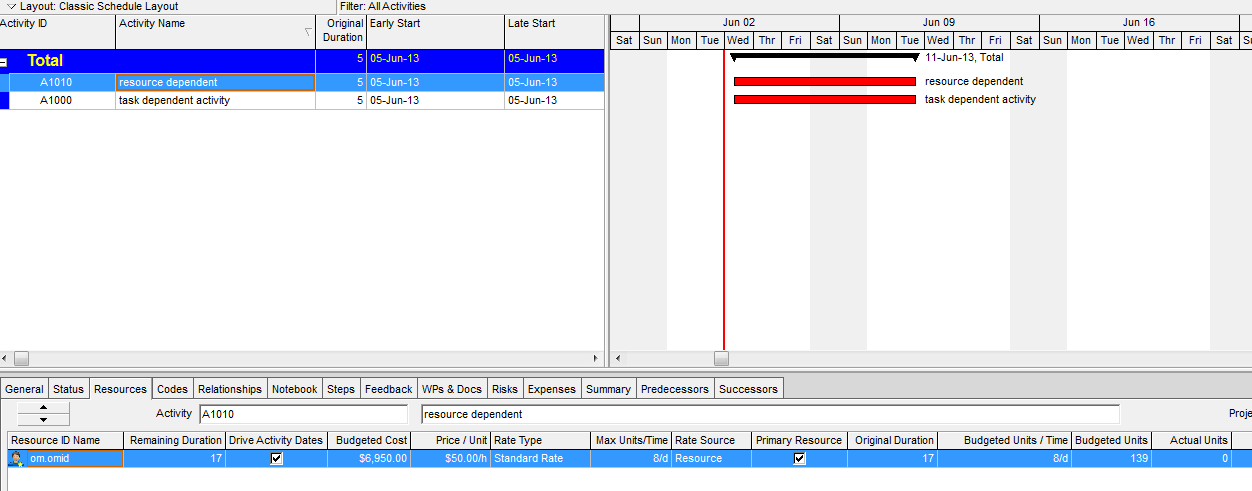Screen dimensions: 1252x491
Task: Click the Jun 02 week header in timescale
Action: click(x=739, y=22)
